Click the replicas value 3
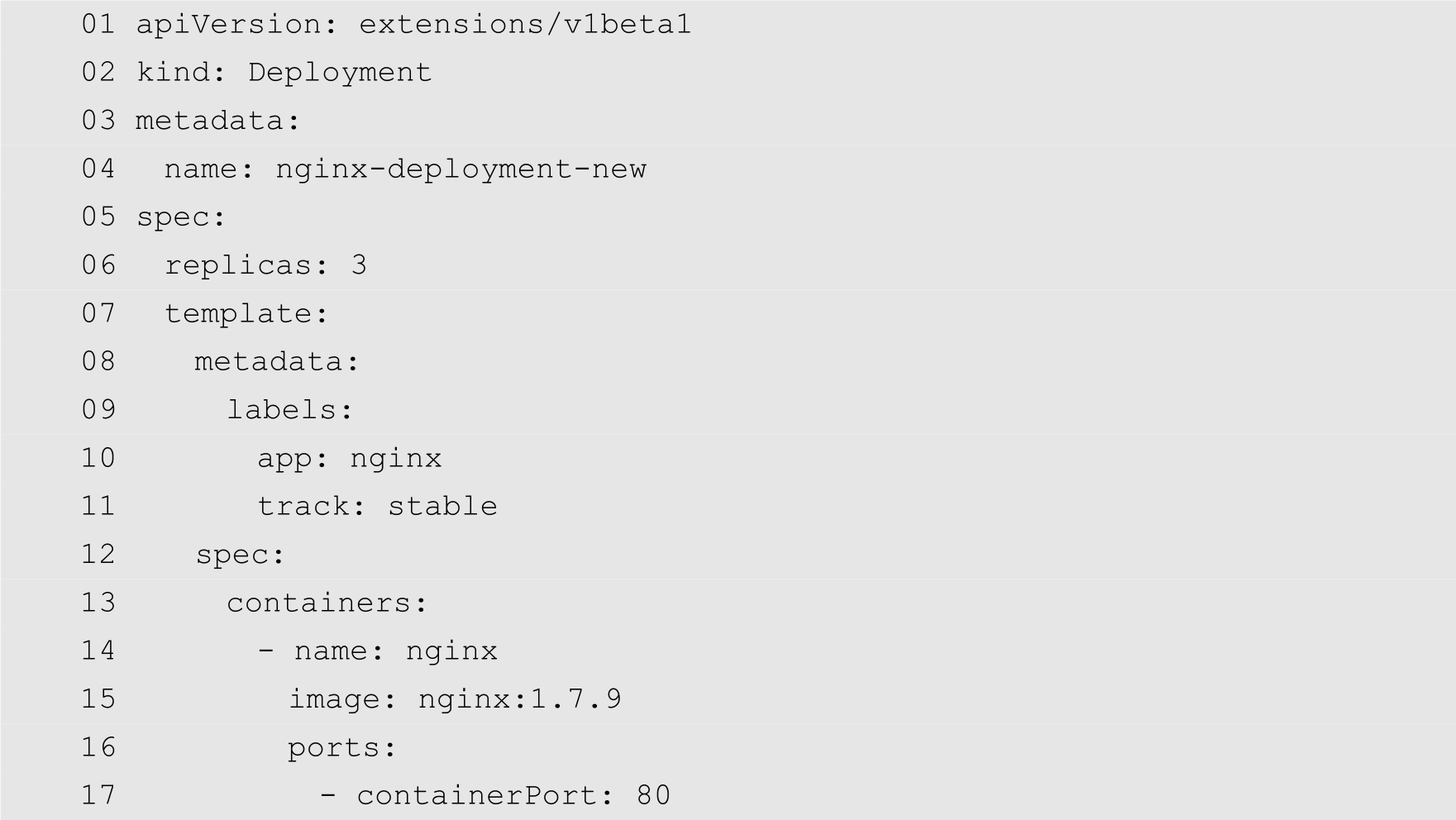 click(x=359, y=265)
